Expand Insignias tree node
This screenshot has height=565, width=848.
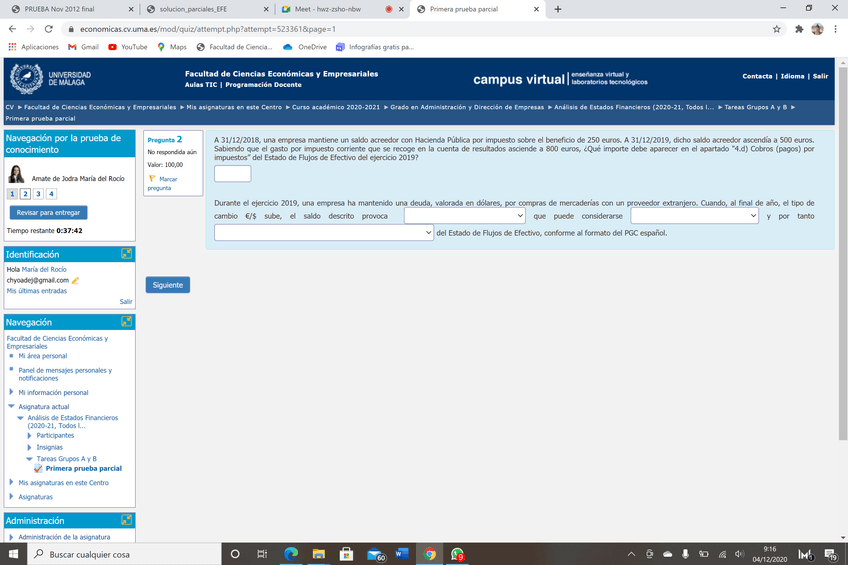pyautogui.click(x=30, y=447)
